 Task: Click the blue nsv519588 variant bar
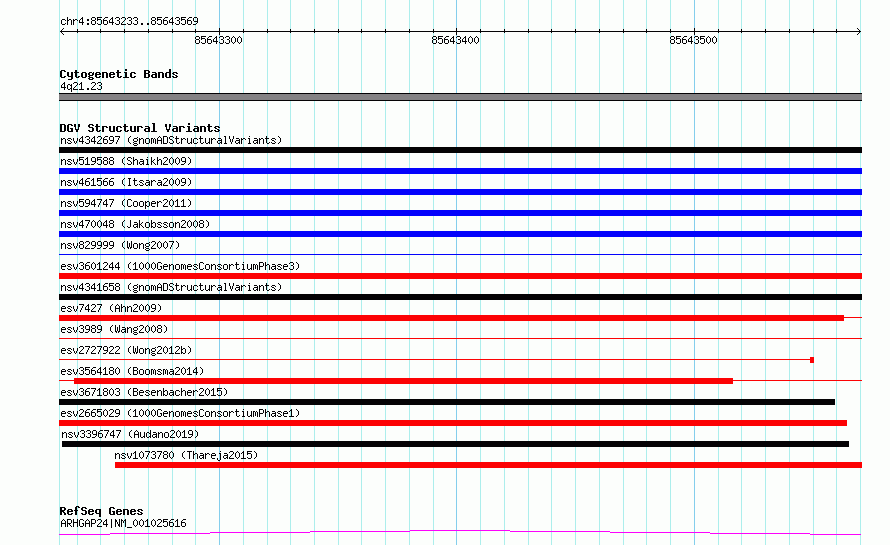pos(460,171)
